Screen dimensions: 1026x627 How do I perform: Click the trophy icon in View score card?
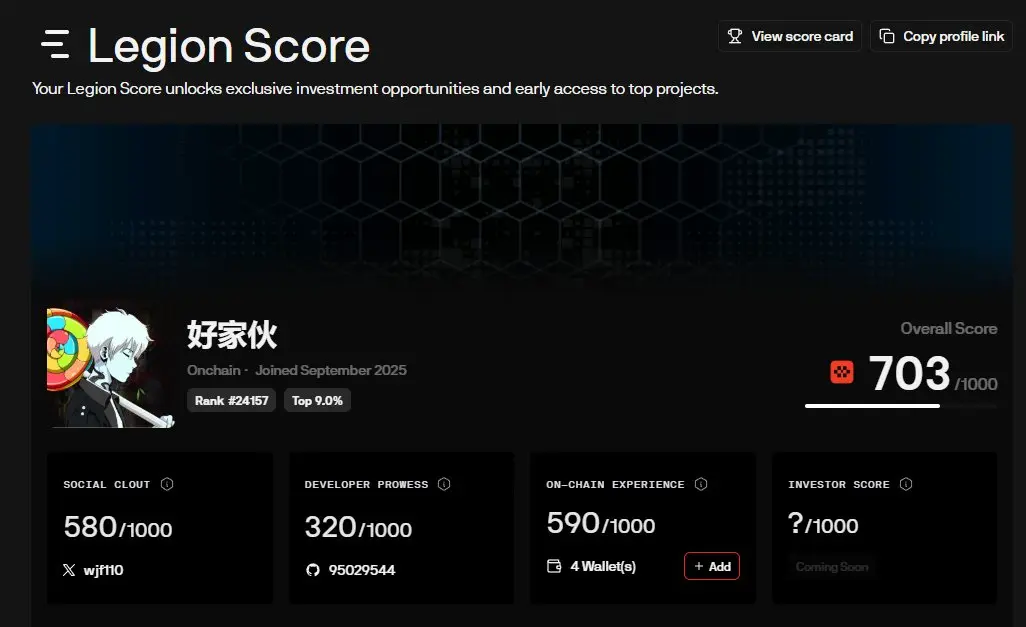coord(735,36)
